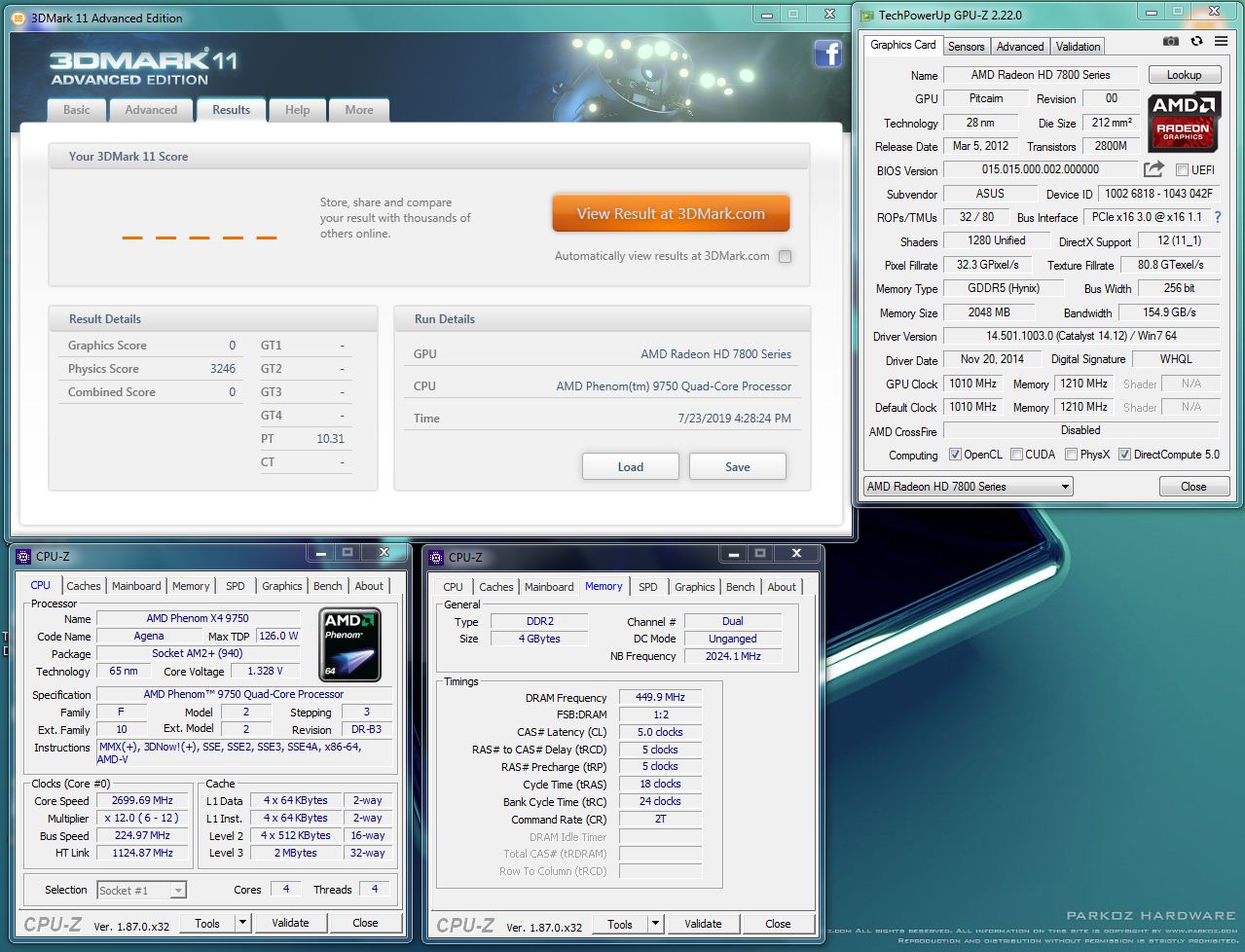Viewport: 1245px width, 952px height.
Task: Click the Bandwidth value 154.9 GB/s
Action: pos(1168,312)
